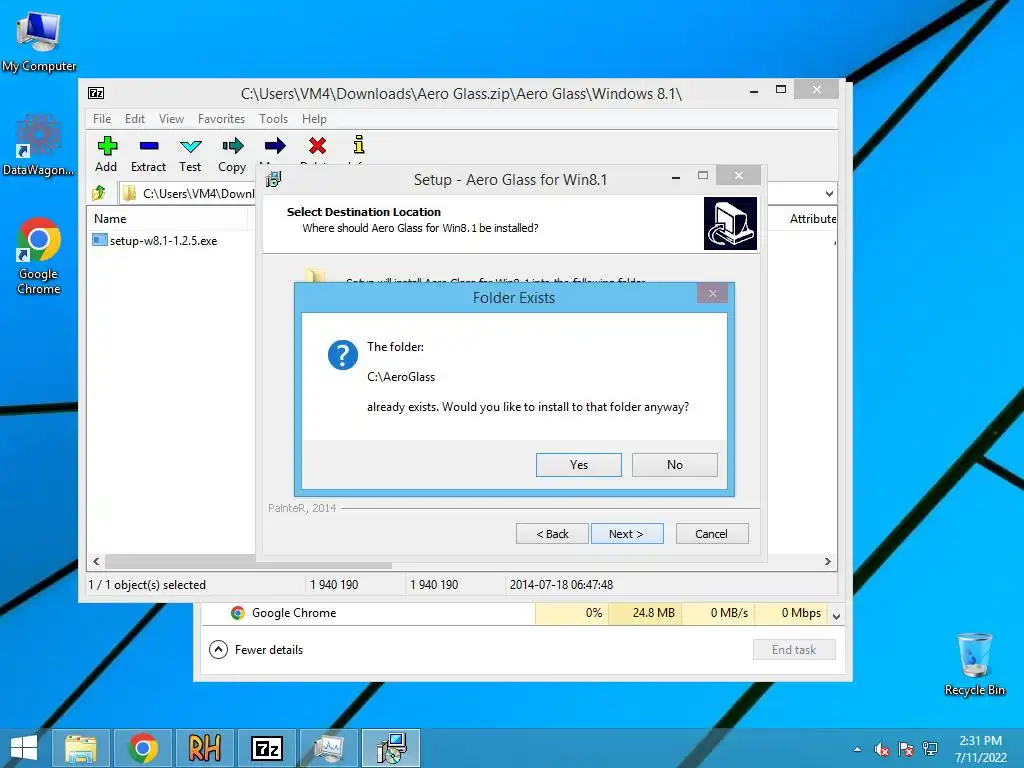Click the Action Center flag tray icon

click(906, 749)
